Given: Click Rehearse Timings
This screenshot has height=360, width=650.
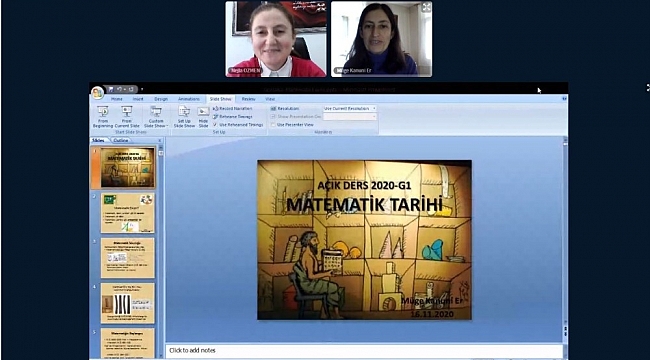Looking at the screenshot, I should [x=233, y=117].
